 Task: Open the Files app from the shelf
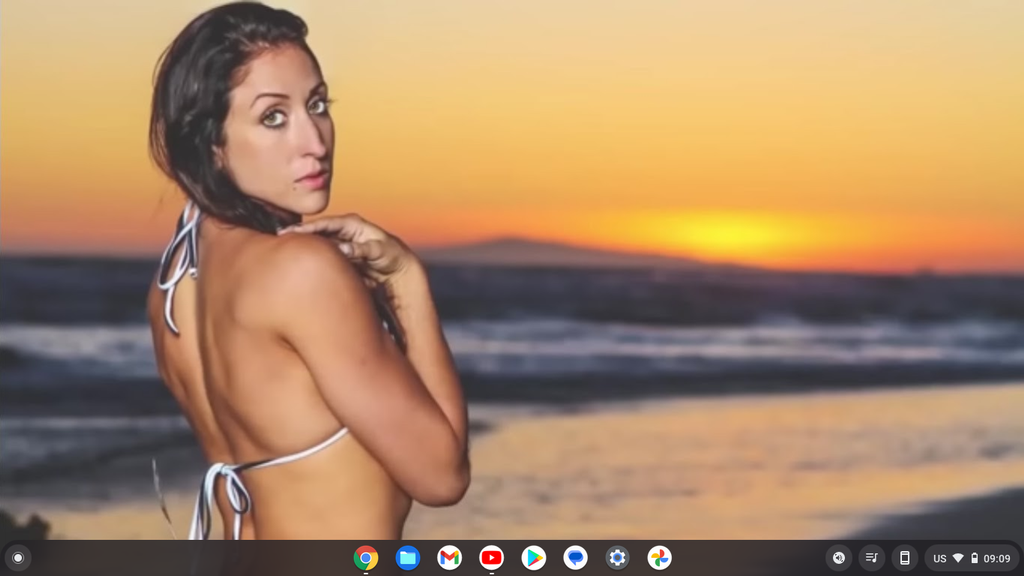(408, 558)
